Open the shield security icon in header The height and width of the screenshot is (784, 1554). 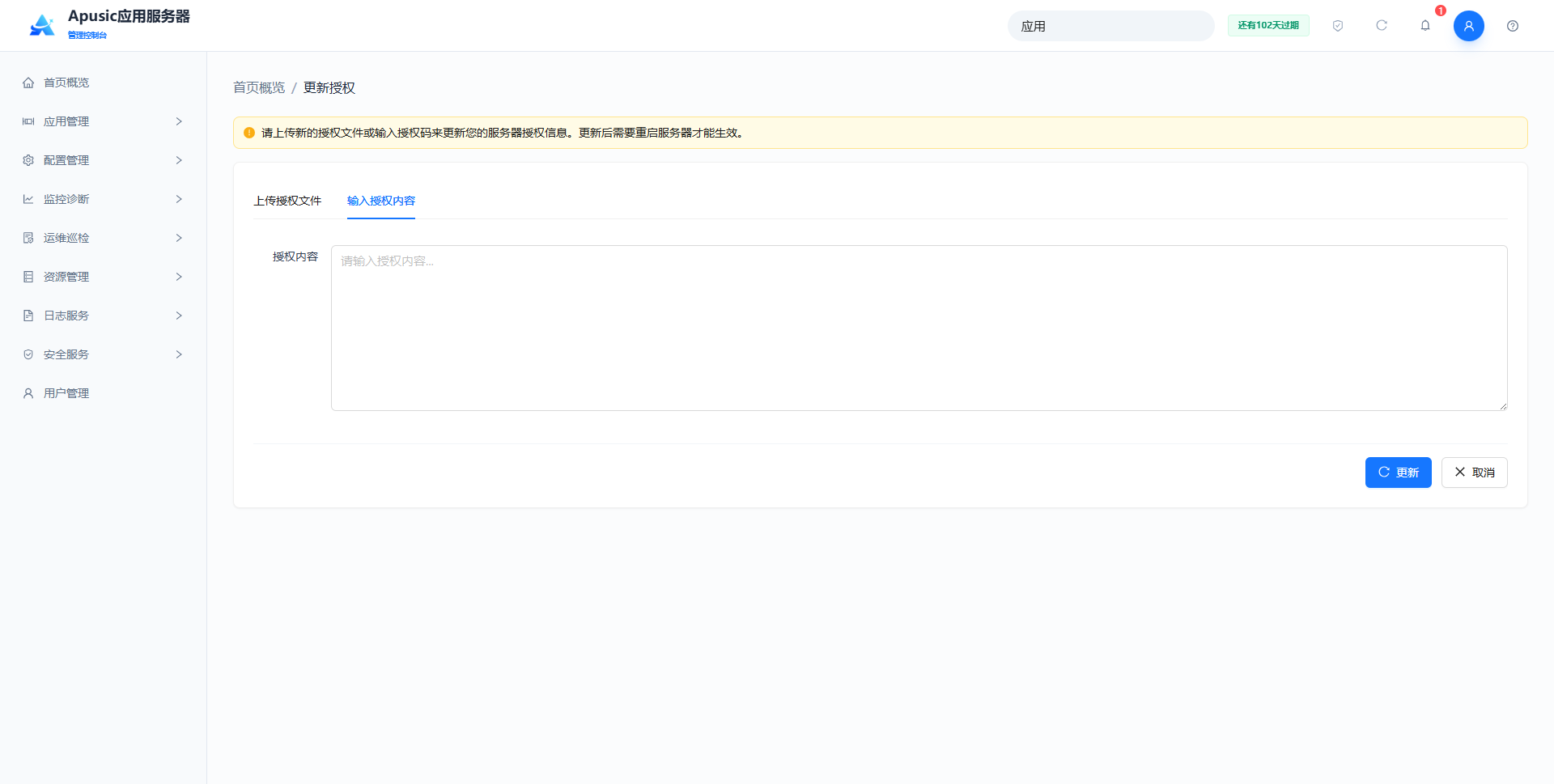[1338, 26]
